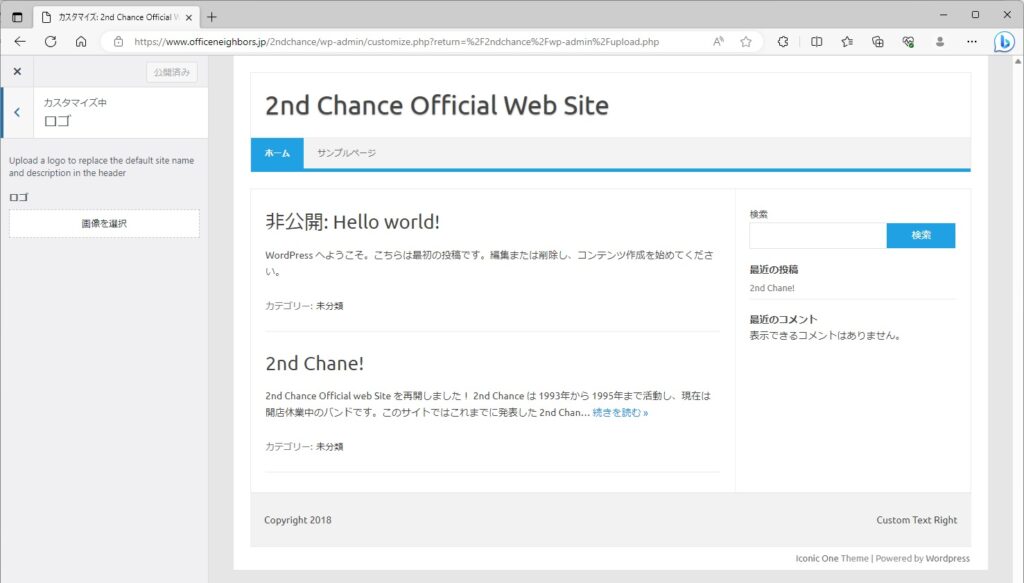The image size is (1024, 583).
Task: Reload the page with the refresh icon
Action: [x=50, y=42]
